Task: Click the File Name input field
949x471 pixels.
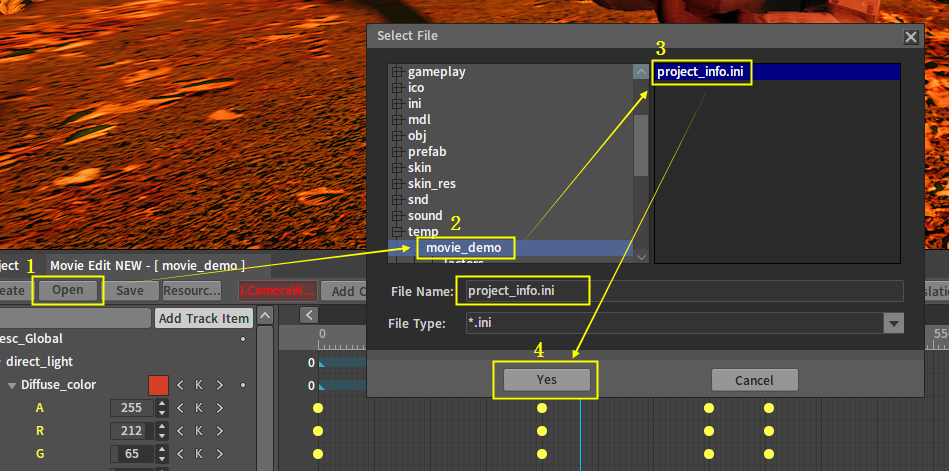Action: point(680,291)
